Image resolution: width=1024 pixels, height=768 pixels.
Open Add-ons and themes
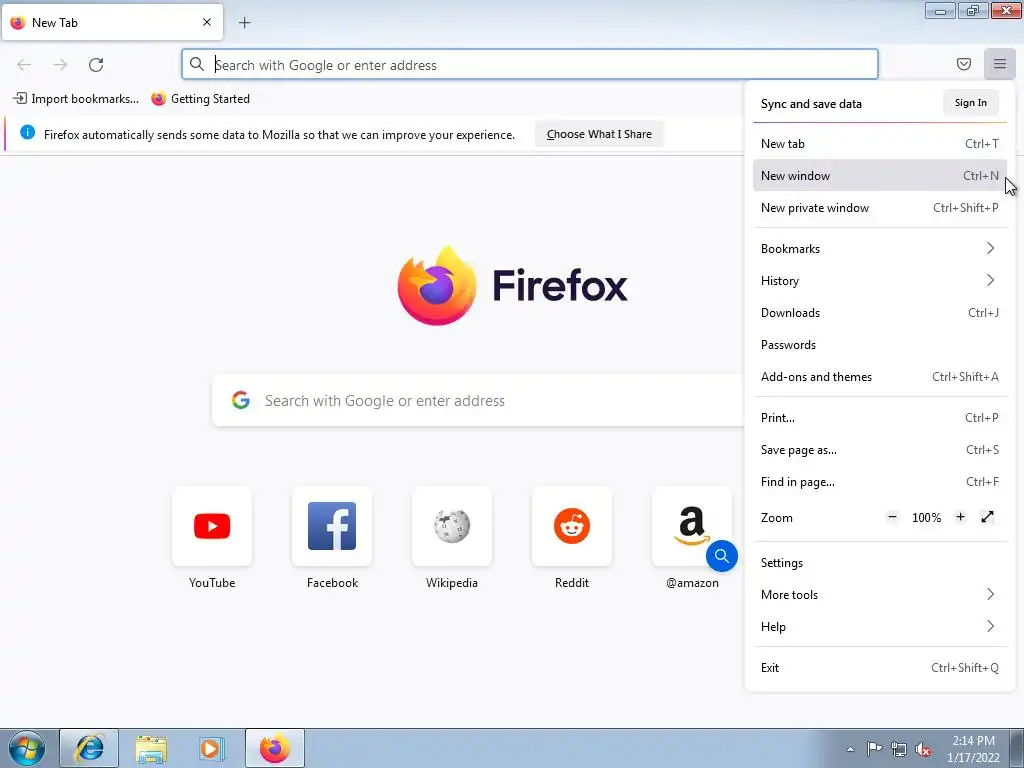880,377
